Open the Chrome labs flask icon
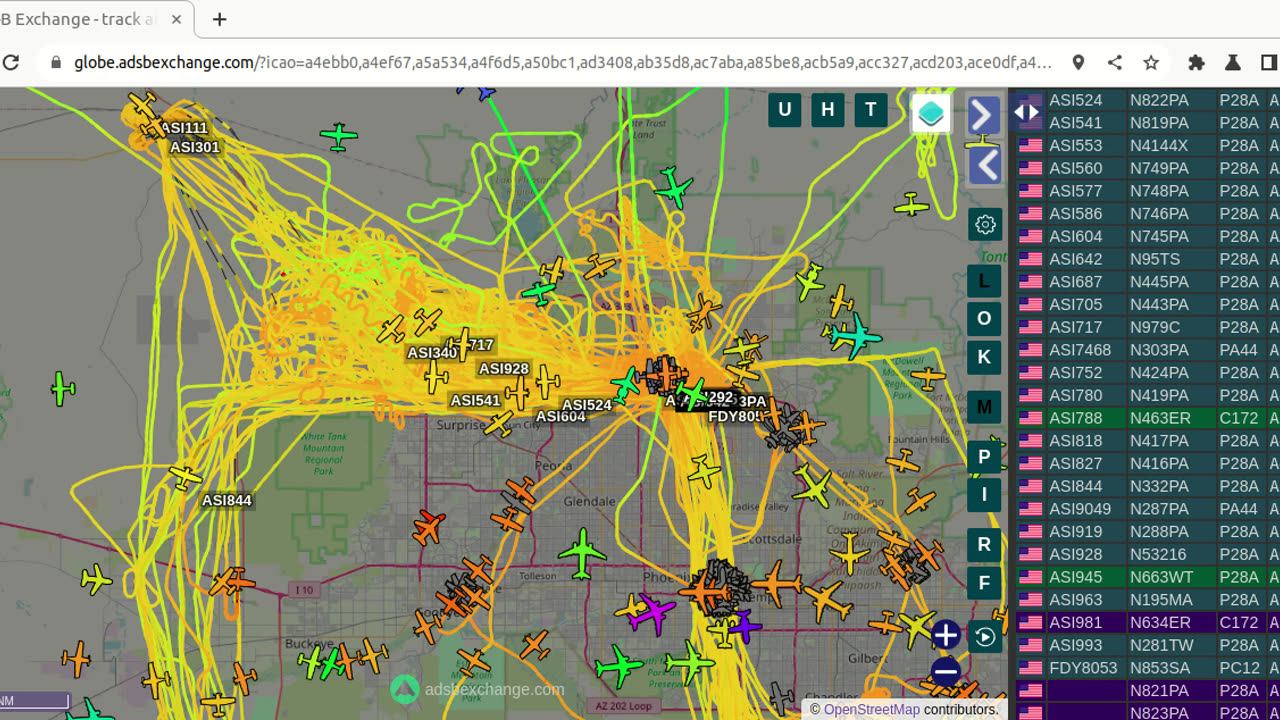This screenshot has width=1280, height=720. (1232, 62)
